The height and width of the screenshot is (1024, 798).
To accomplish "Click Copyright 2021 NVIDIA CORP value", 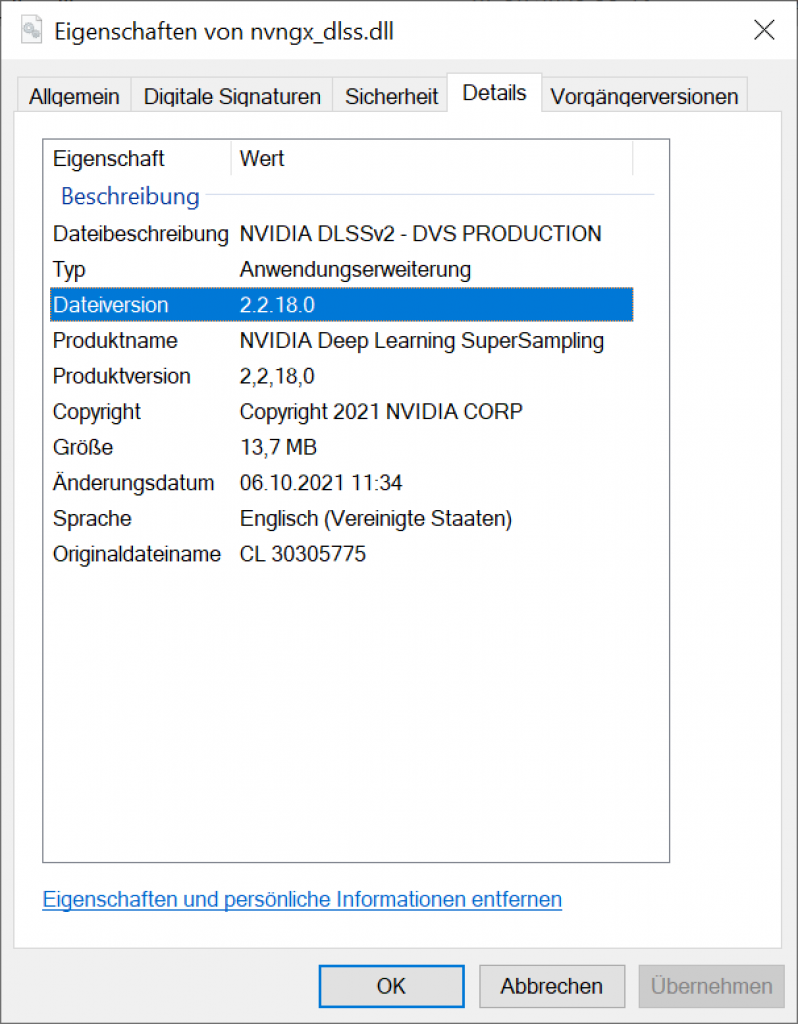I will 381,412.
